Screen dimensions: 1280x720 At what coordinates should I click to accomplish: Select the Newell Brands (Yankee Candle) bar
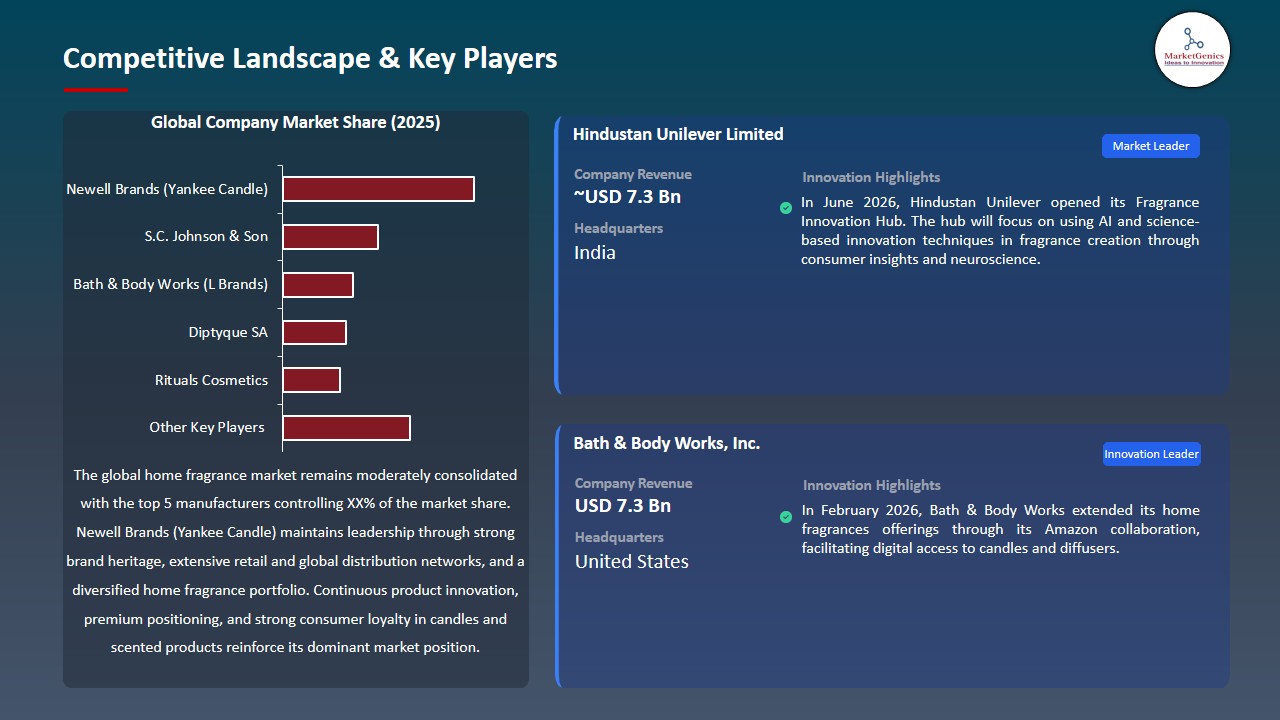tap(378, 189)
